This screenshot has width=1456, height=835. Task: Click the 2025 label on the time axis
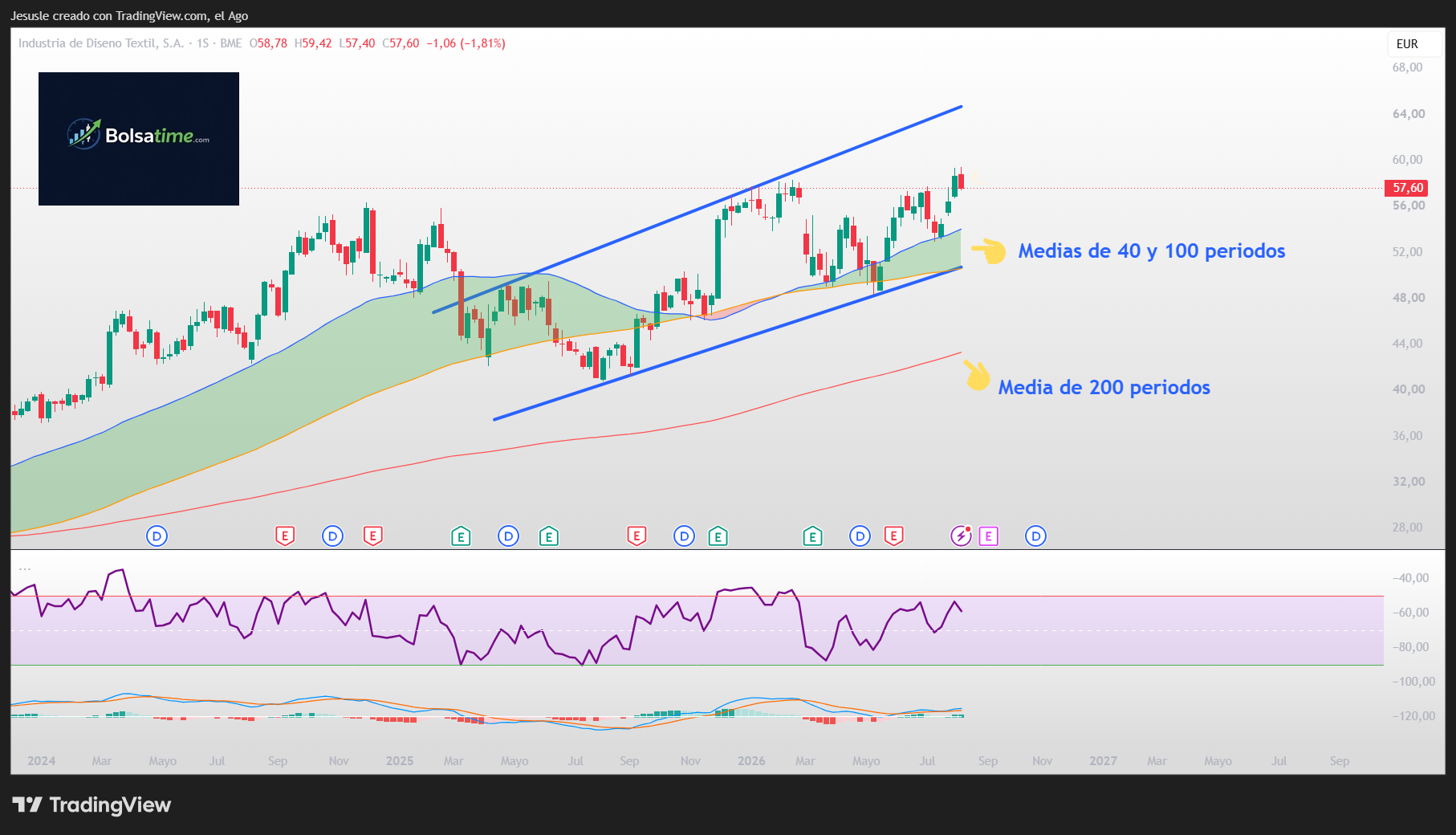click(400, 761)
